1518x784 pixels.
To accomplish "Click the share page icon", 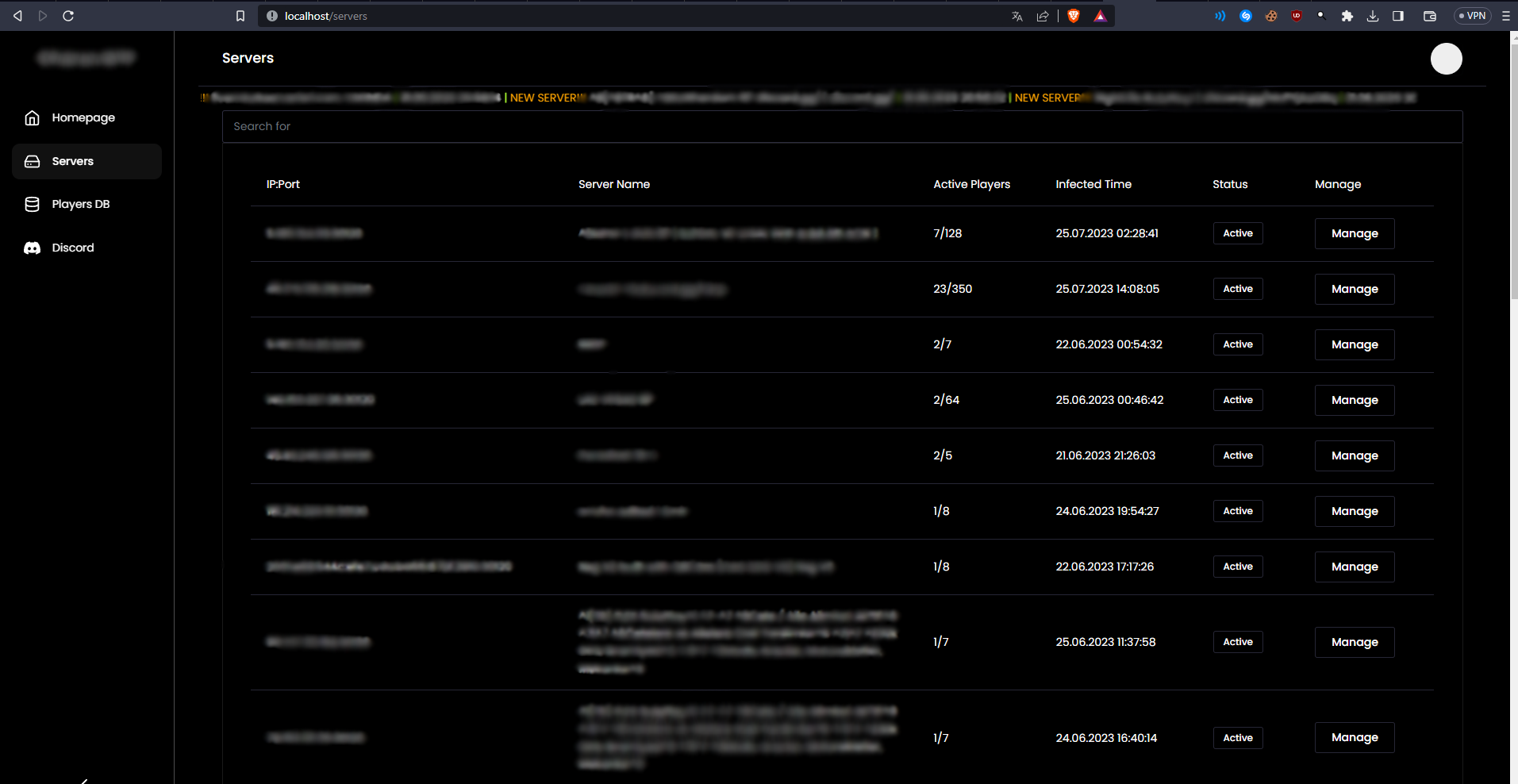I will [x=1043, y=16].
